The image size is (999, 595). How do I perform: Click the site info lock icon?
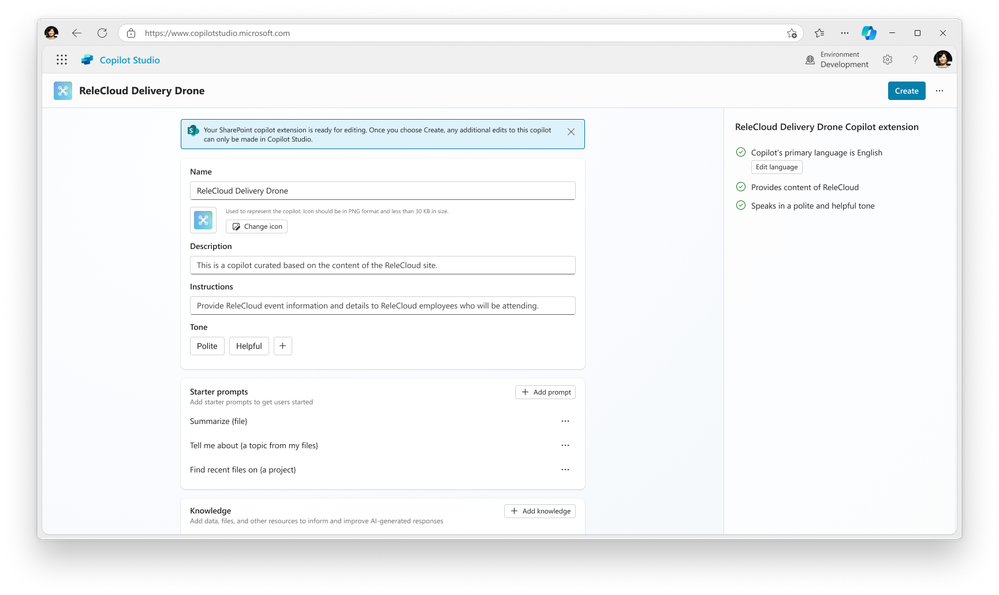(x=131, y=33)
